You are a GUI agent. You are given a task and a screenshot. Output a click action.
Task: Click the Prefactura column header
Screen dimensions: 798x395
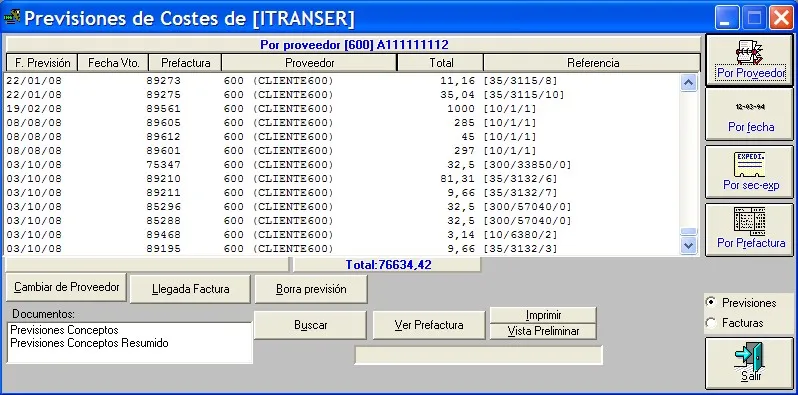point(185,63)
